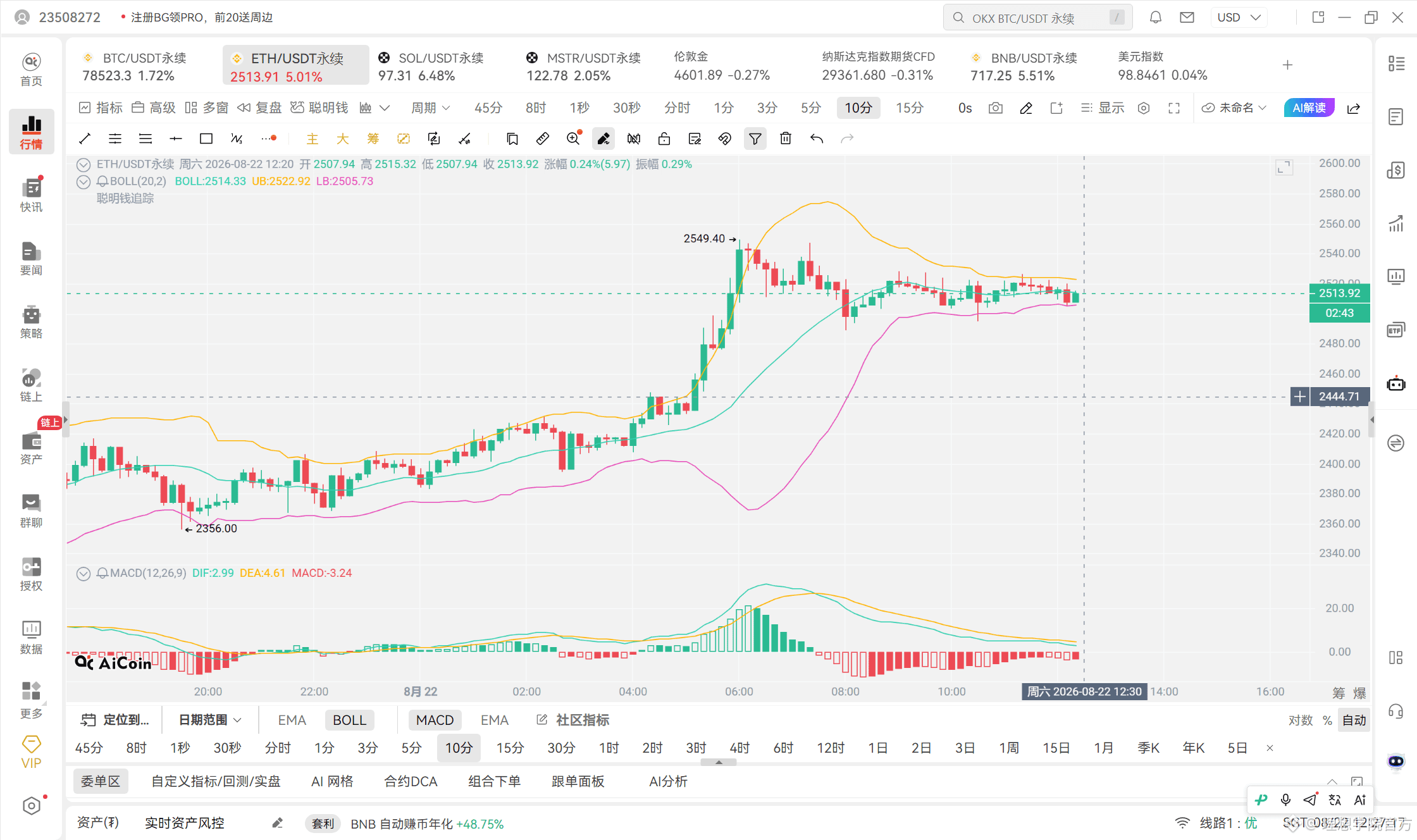Open the 行情 market sidebar icon
The width and height of the screenshot is (1417, 840).
tap(31, 132)
